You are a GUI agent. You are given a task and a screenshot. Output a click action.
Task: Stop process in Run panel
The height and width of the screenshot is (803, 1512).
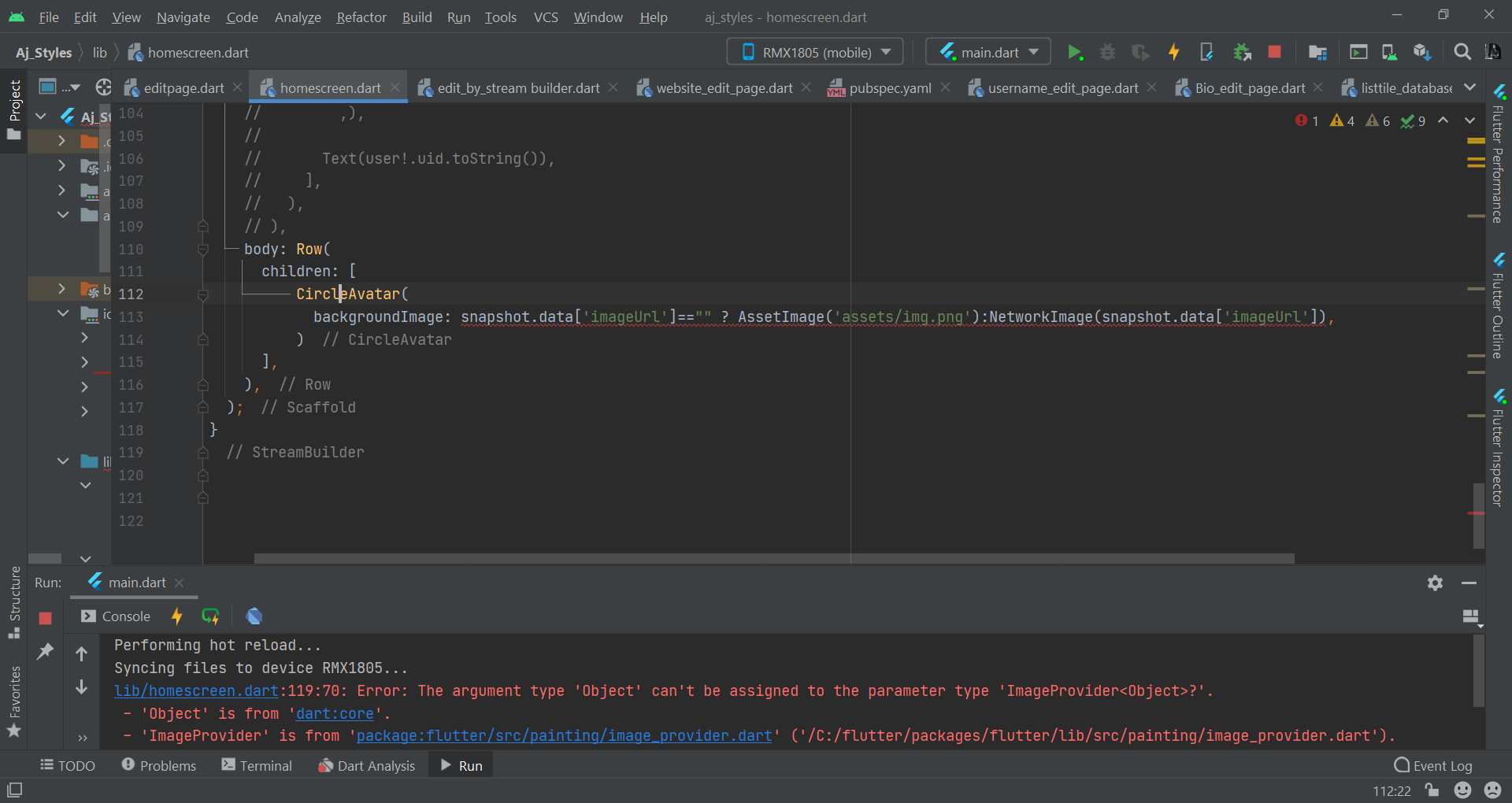point(45,618)
